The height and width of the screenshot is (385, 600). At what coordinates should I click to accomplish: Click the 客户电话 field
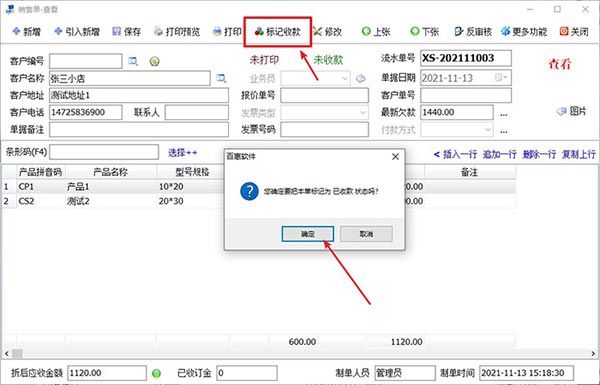click(86, 112)
